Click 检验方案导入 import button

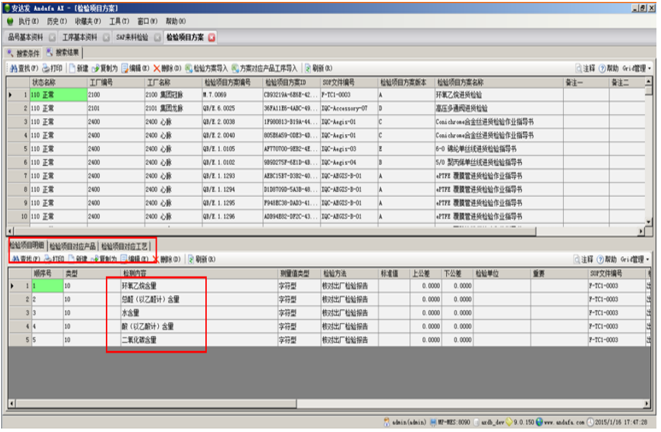point(208,67)
